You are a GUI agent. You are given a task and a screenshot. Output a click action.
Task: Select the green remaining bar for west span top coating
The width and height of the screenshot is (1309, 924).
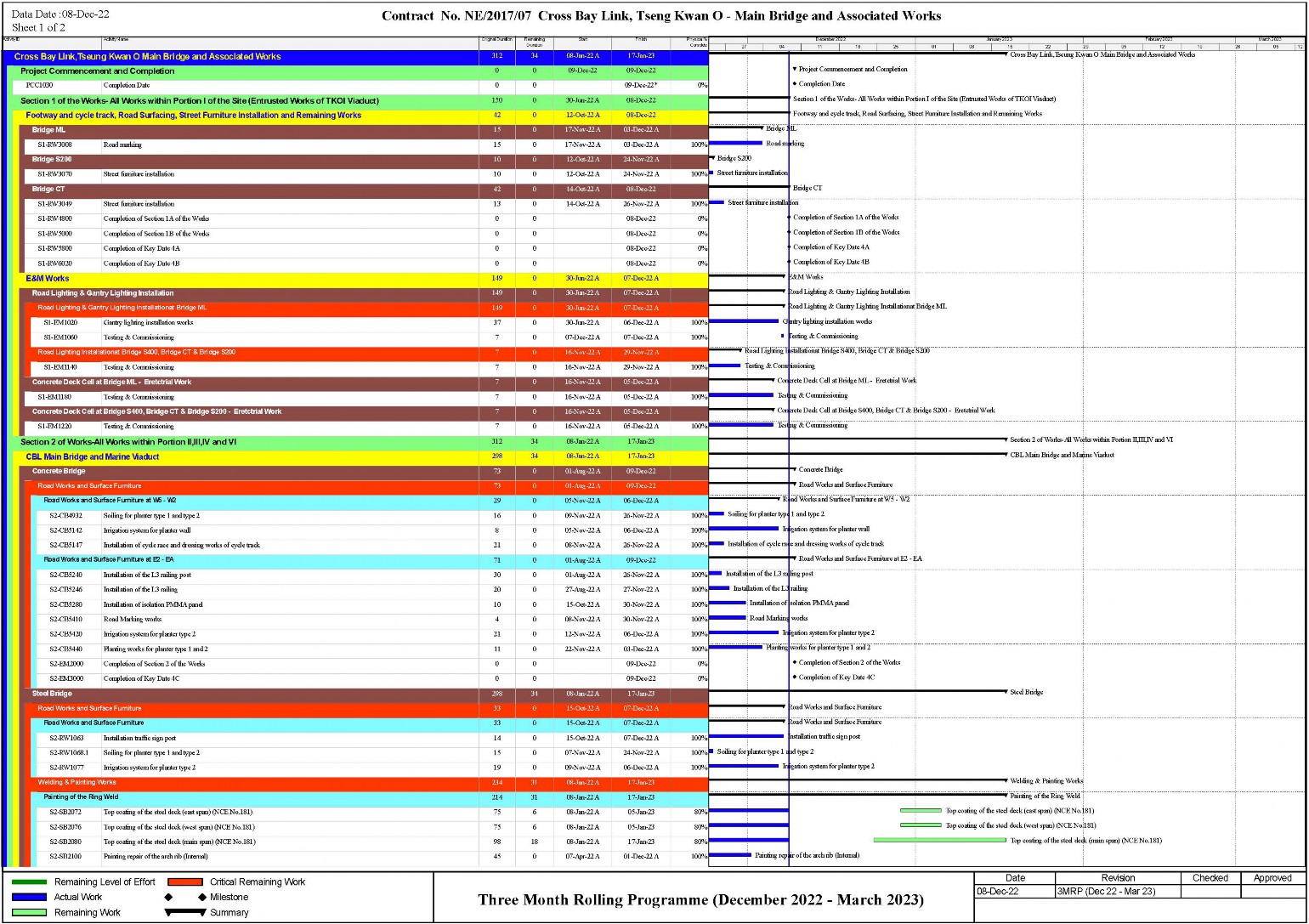pos(921,825)
